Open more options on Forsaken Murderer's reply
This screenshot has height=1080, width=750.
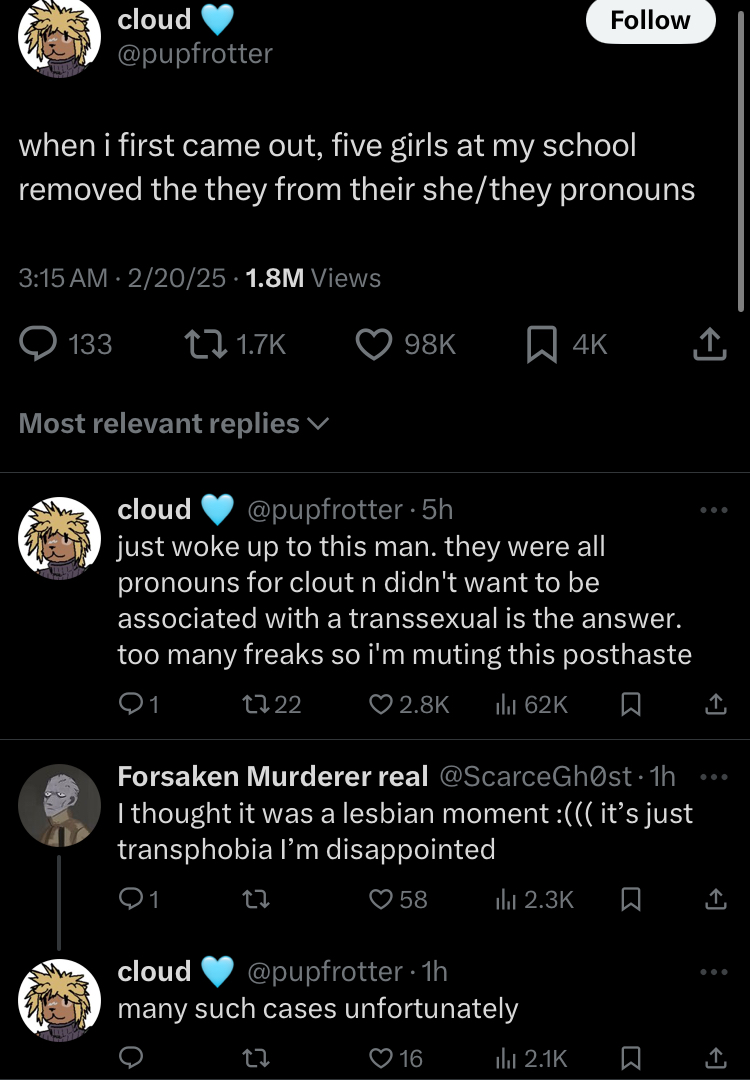(714, 775)
